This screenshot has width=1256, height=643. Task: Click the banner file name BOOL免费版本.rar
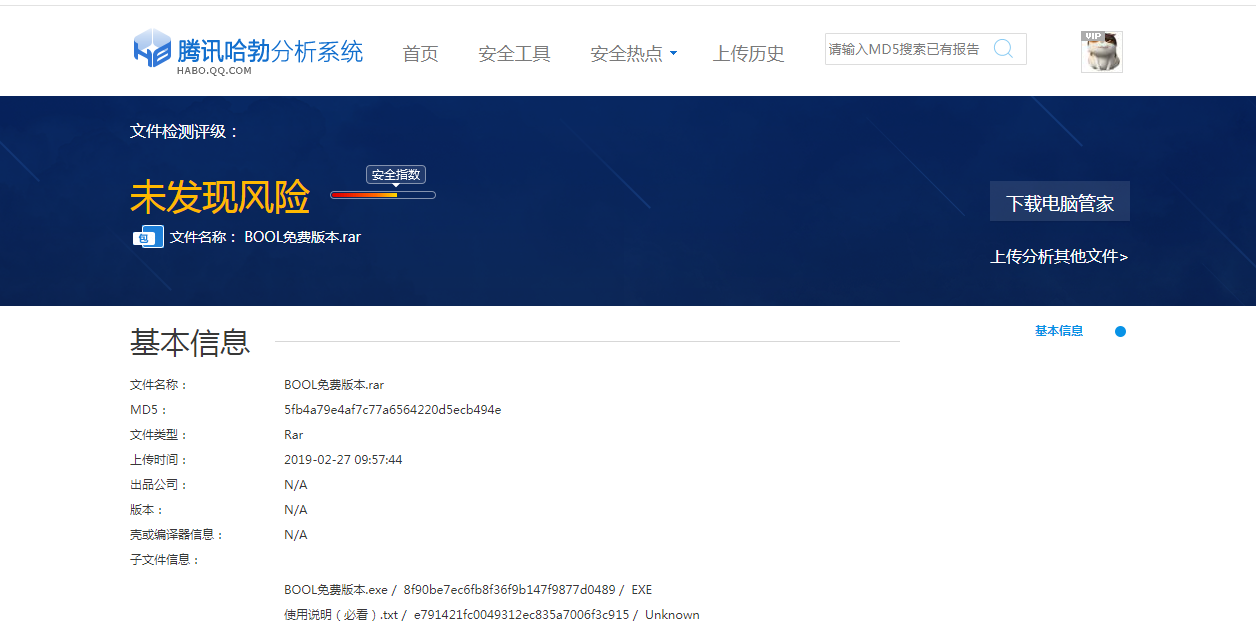(x=303, y=237)
